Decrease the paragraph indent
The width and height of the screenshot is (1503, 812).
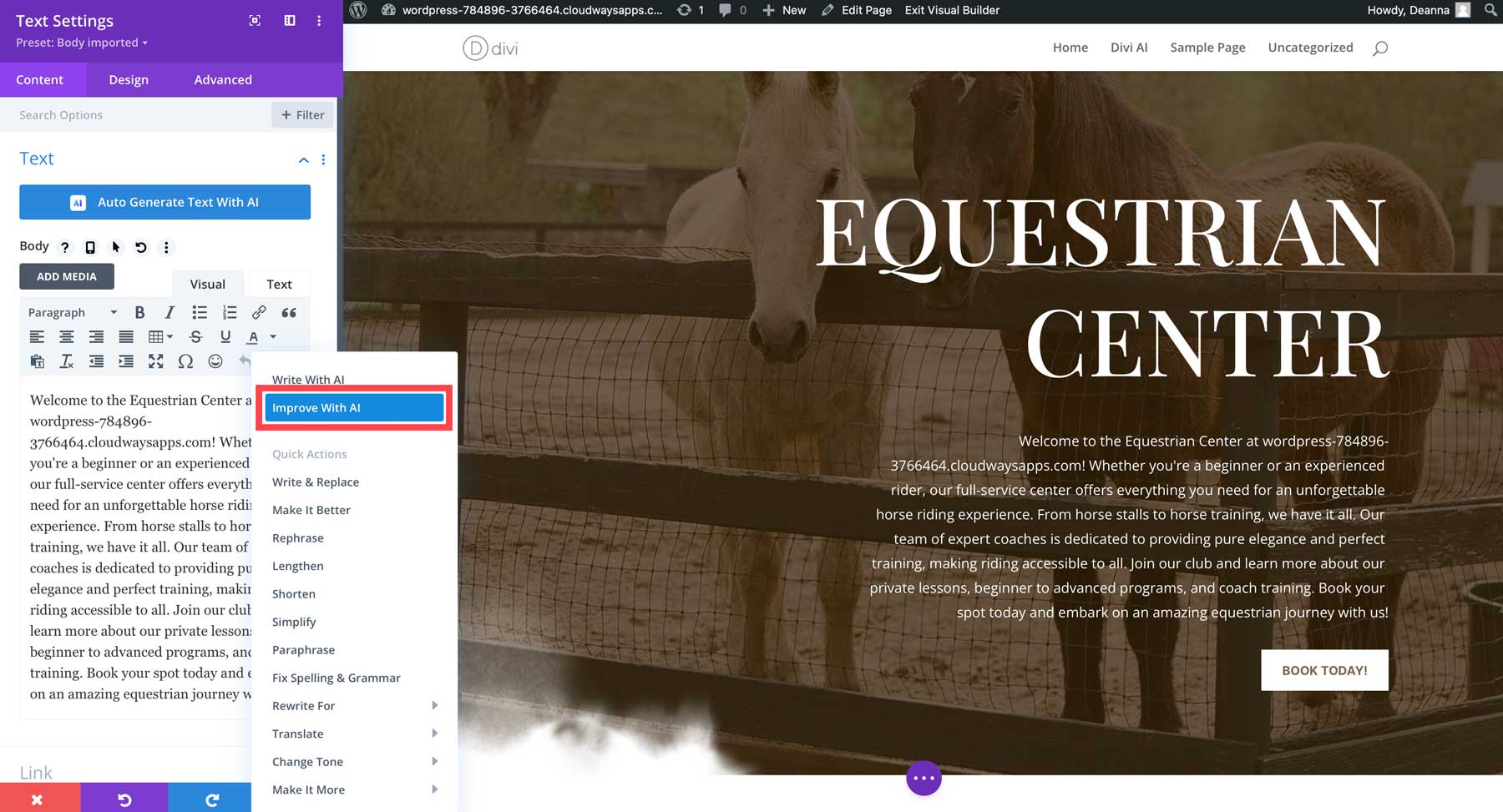click(97, 361)
